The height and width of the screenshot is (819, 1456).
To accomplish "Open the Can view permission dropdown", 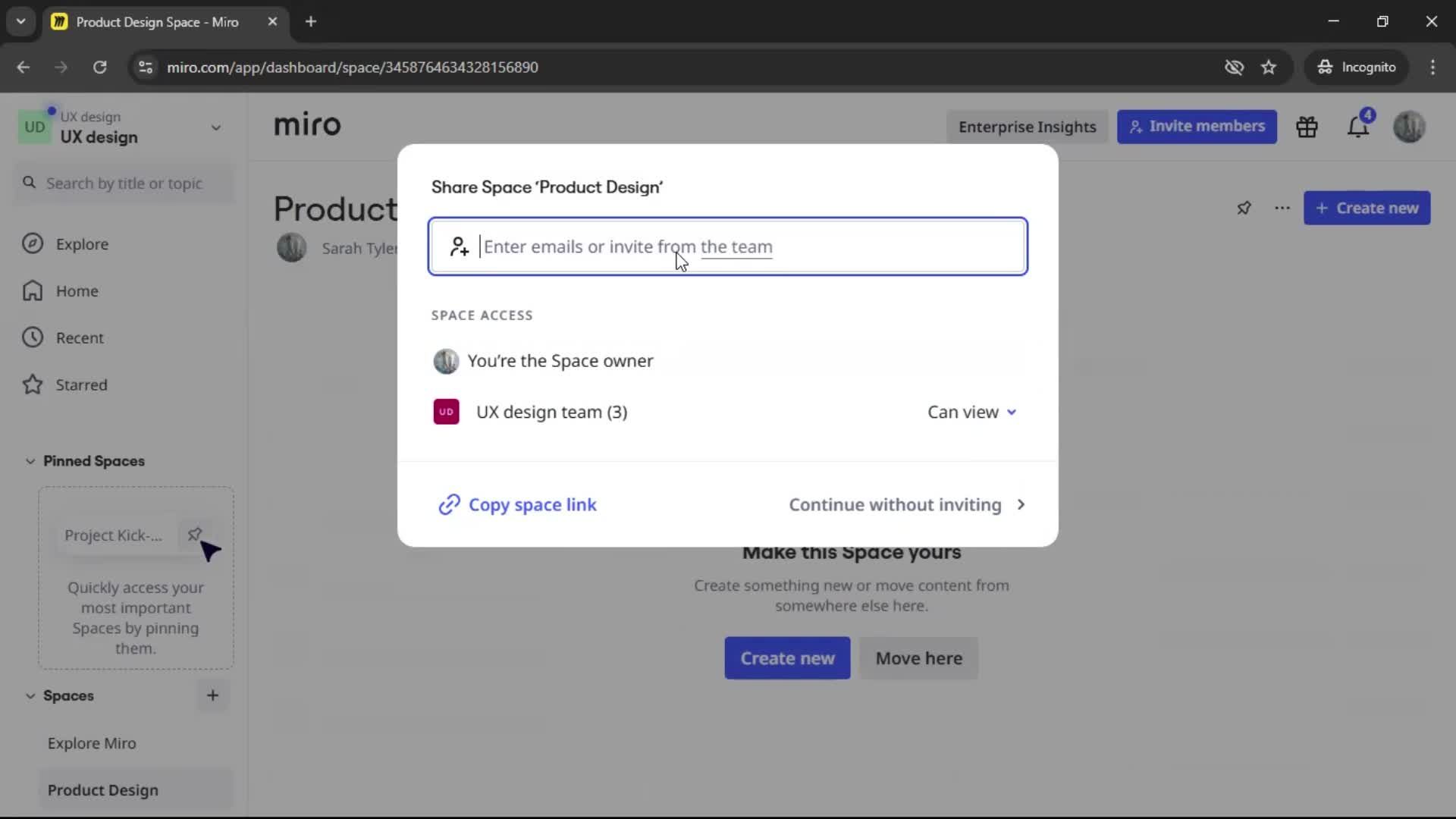I will [971, 412].
